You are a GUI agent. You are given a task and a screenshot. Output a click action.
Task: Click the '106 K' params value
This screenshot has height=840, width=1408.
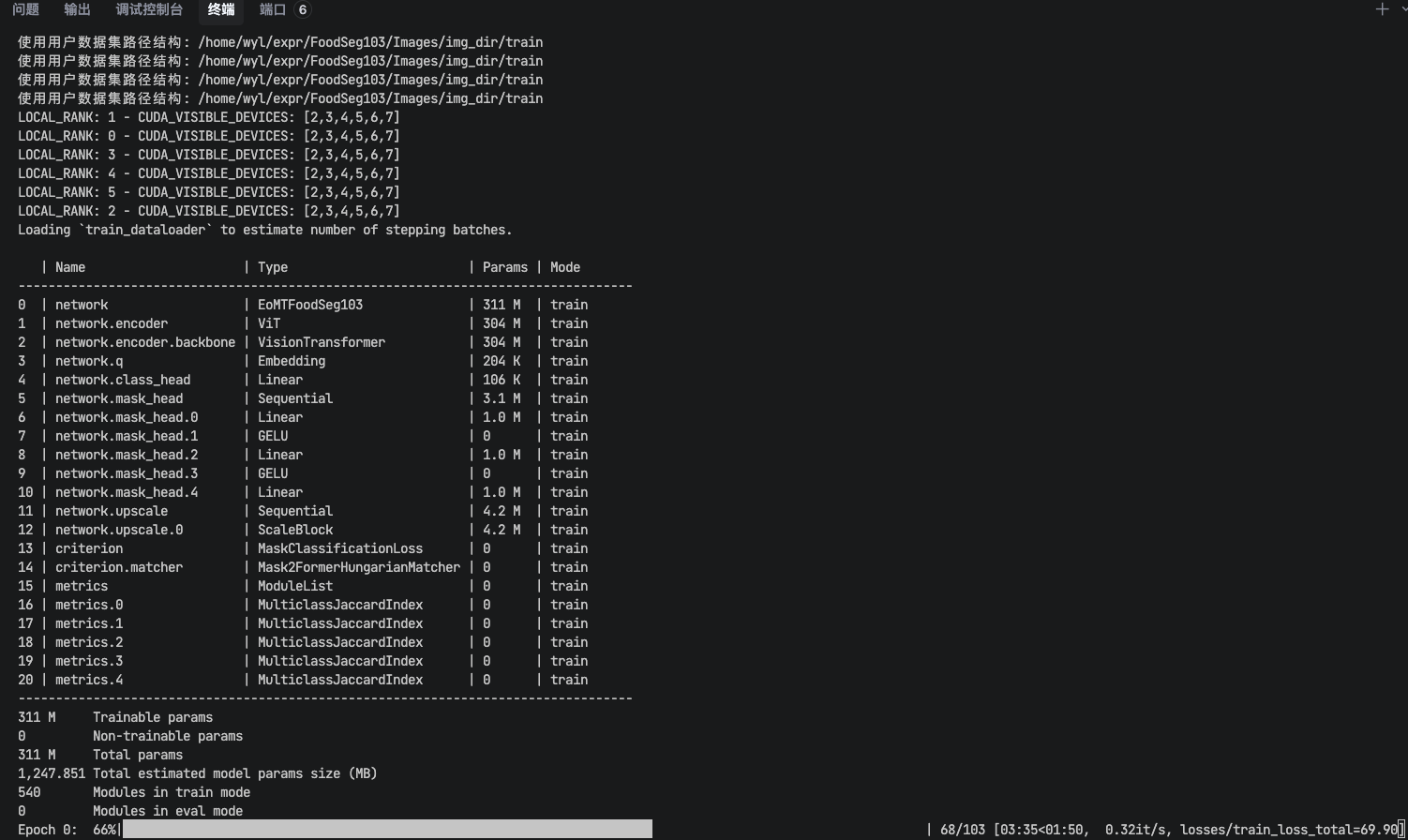click(502, 380)
